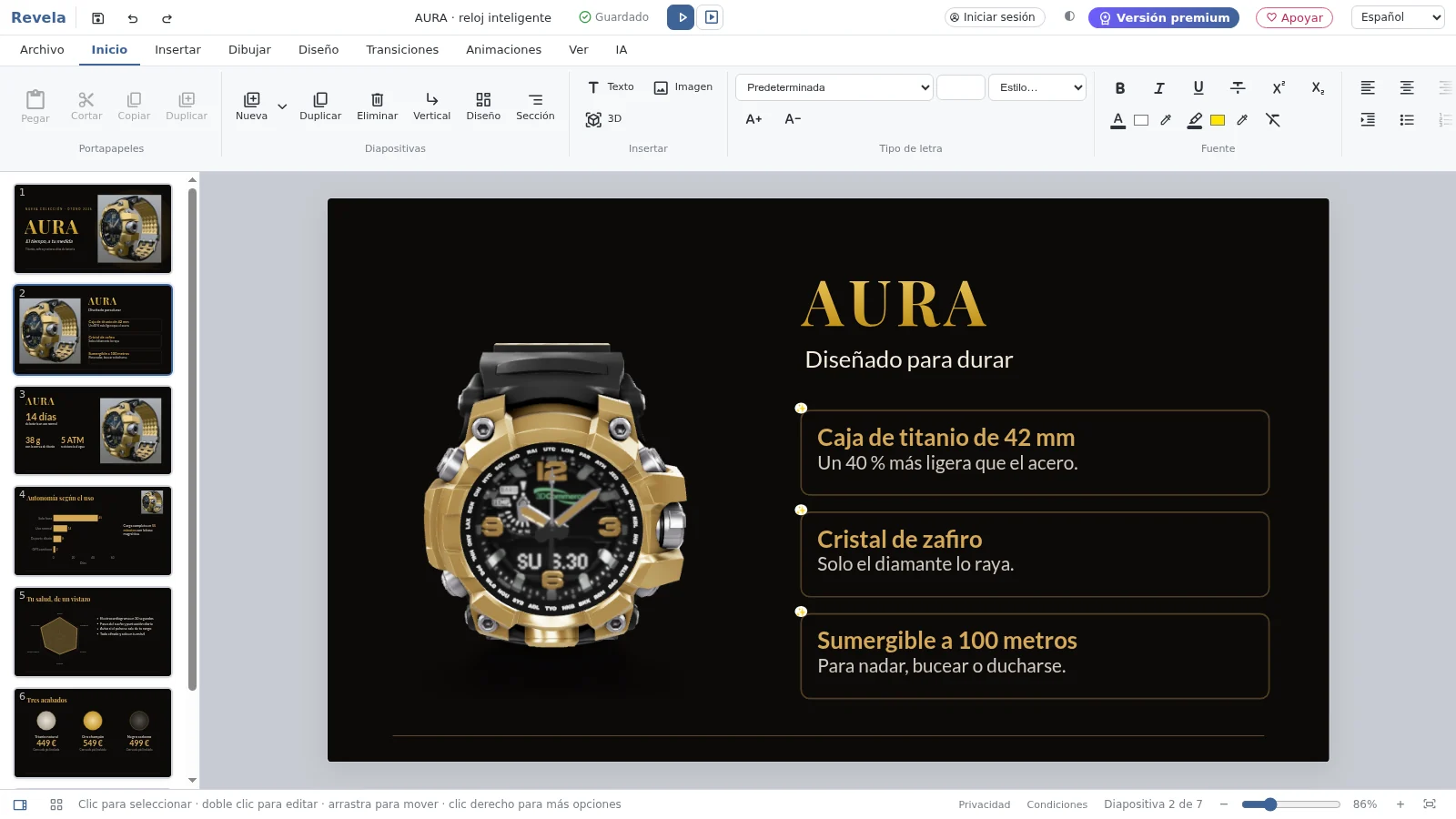Switch to the Diseño tab

coord(318,50)
